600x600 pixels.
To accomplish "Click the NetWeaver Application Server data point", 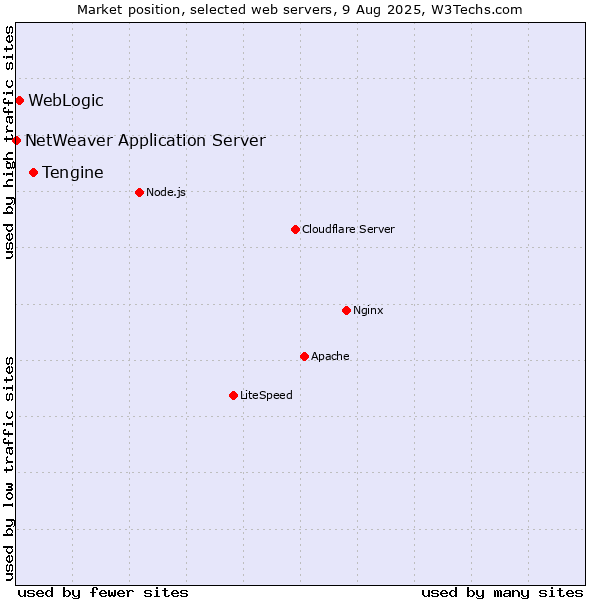I will pyautogui.click(x=16, y=140).
